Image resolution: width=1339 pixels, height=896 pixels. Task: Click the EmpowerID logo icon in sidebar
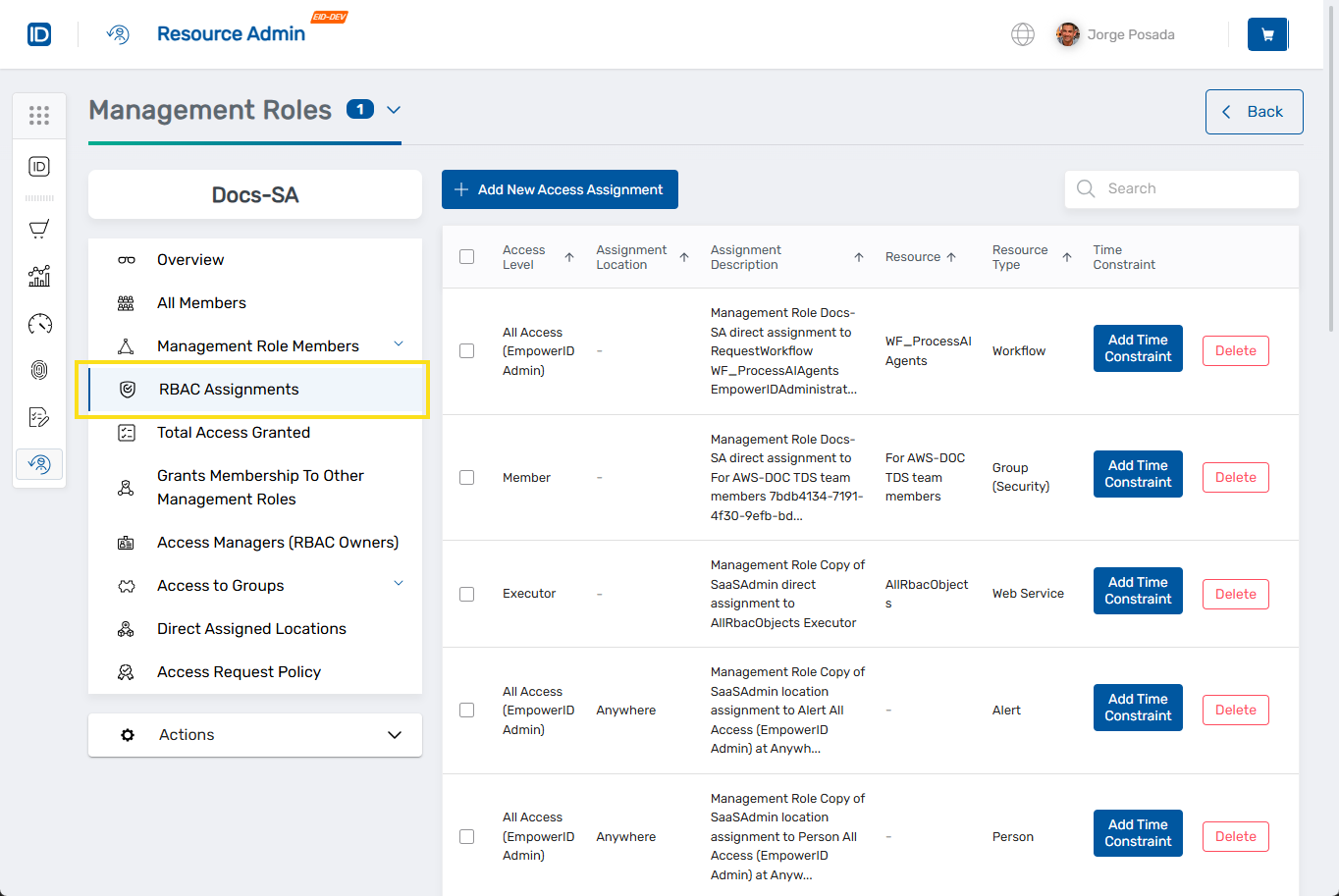point(38,166)
